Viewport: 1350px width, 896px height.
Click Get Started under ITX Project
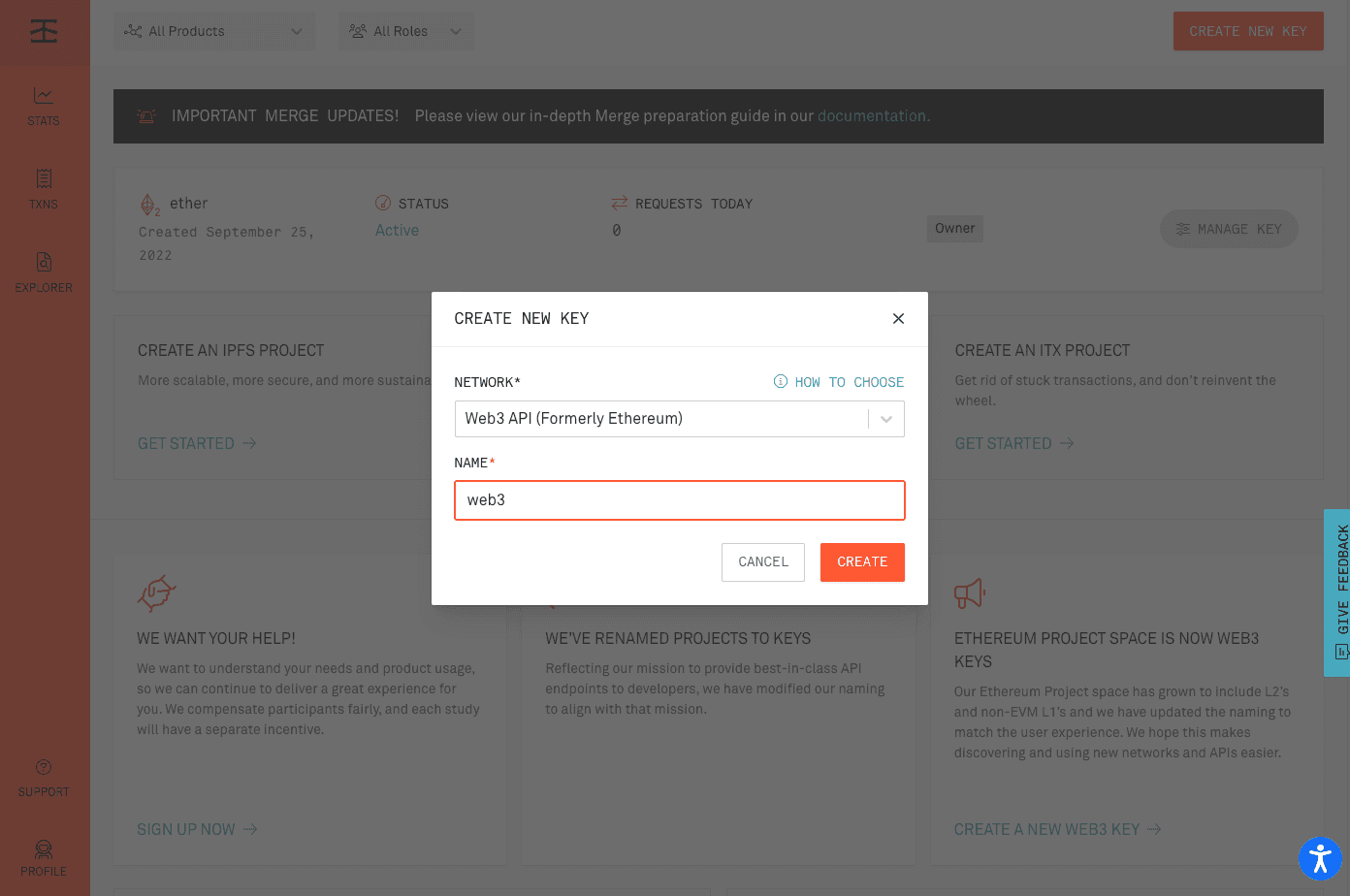pyautogui.click(x=1014, y=443)
